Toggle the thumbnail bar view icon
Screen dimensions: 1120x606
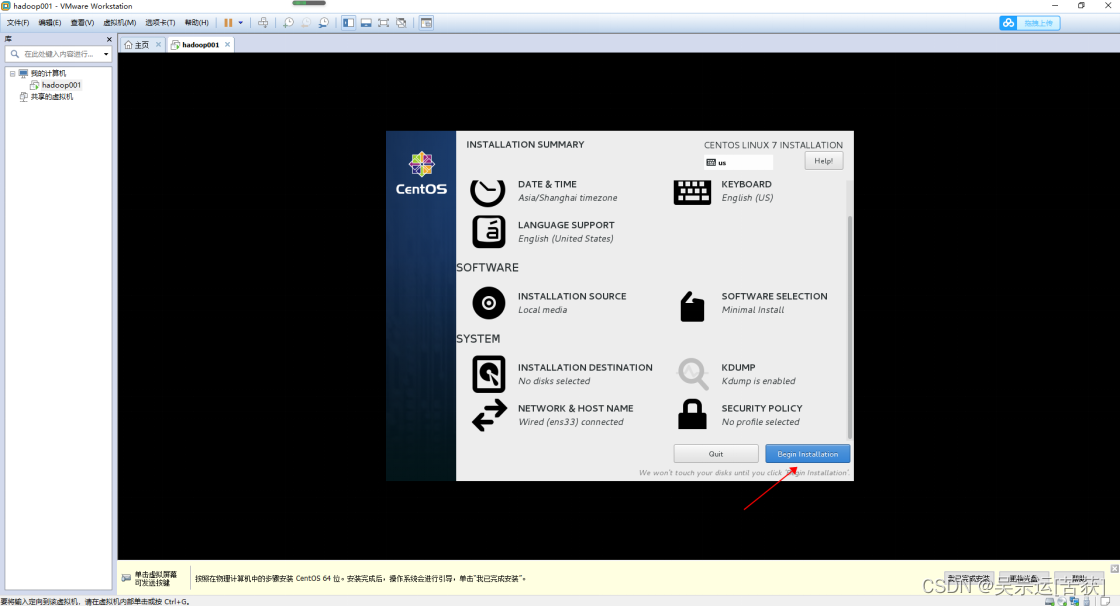pyautogui.click(x=366, y=23)
